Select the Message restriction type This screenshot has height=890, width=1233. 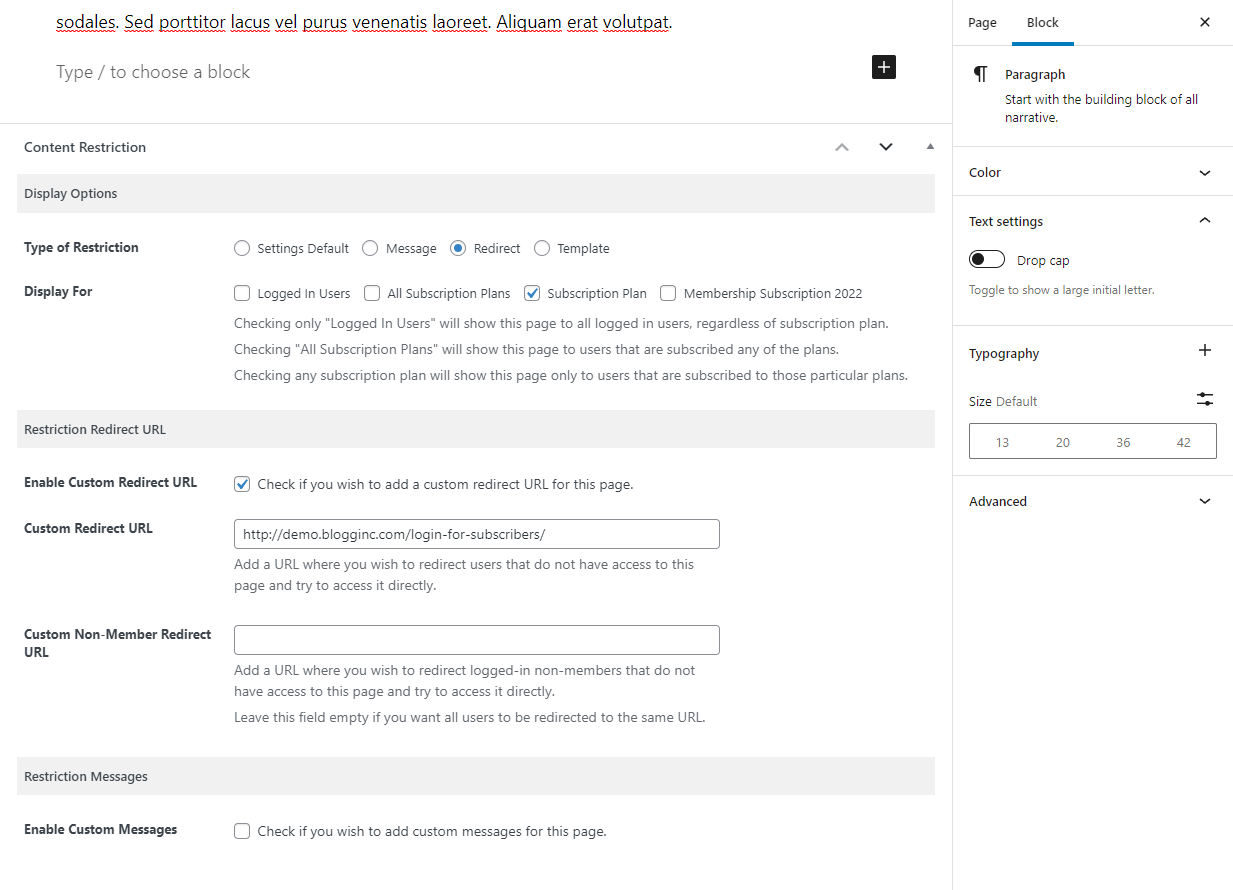(x=370, y=248)
